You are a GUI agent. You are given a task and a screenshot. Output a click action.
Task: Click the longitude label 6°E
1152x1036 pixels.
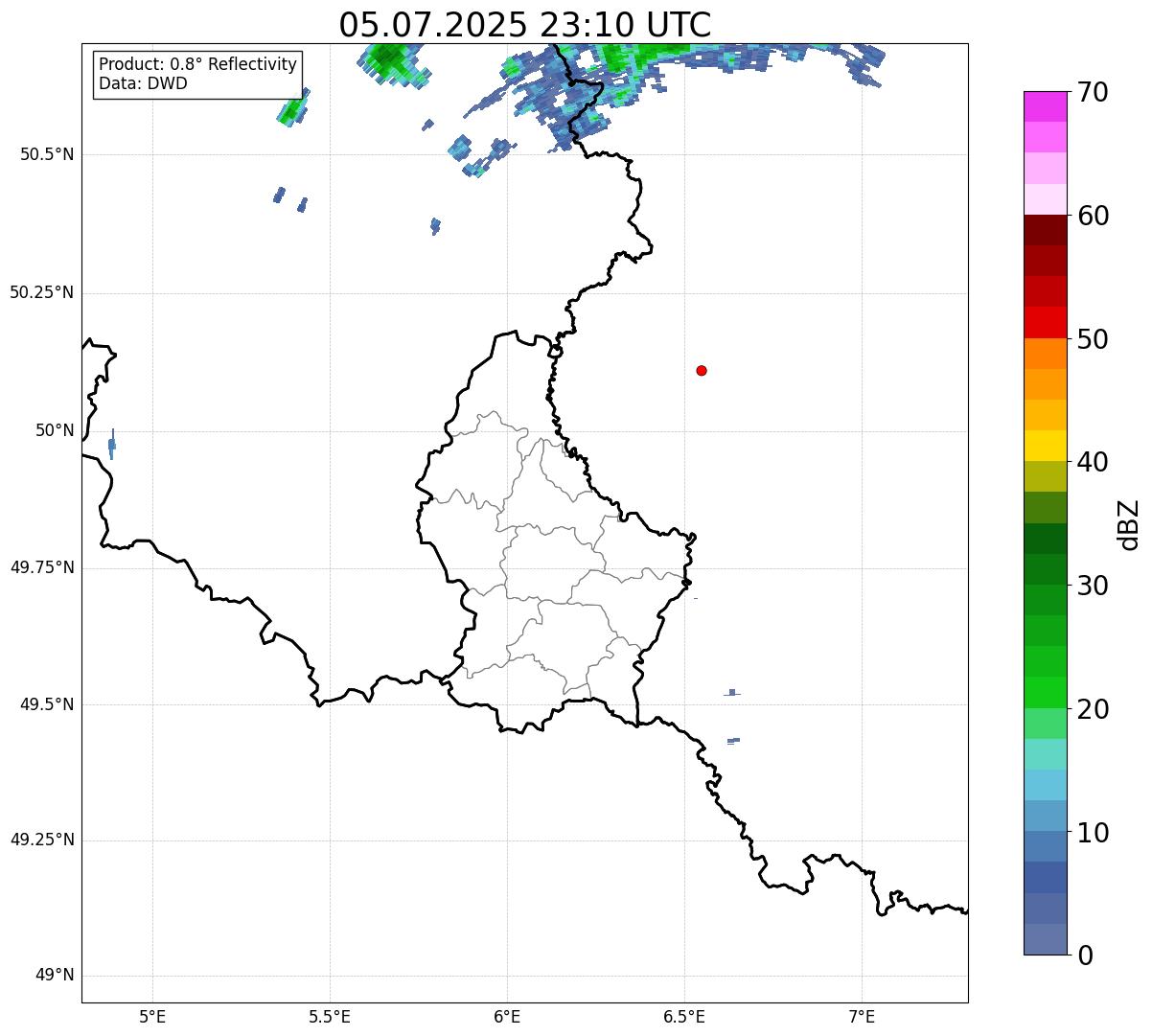click(507, 1016)
